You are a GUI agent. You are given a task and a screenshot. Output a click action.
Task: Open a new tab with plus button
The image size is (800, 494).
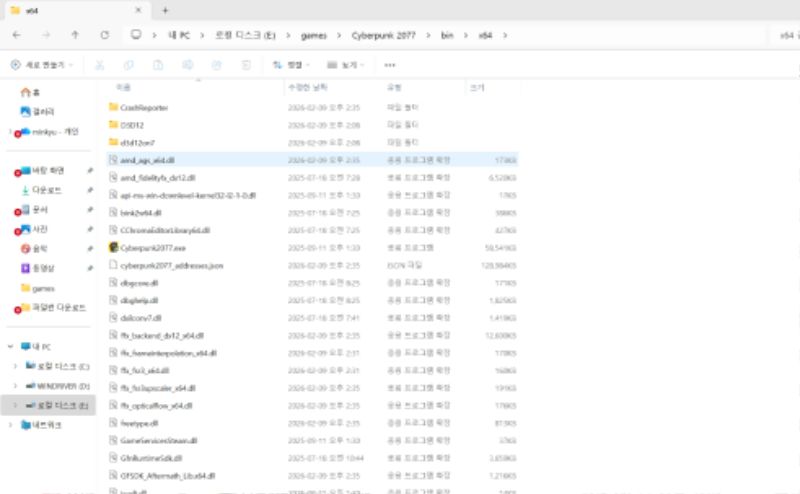(x=165, y=10)
